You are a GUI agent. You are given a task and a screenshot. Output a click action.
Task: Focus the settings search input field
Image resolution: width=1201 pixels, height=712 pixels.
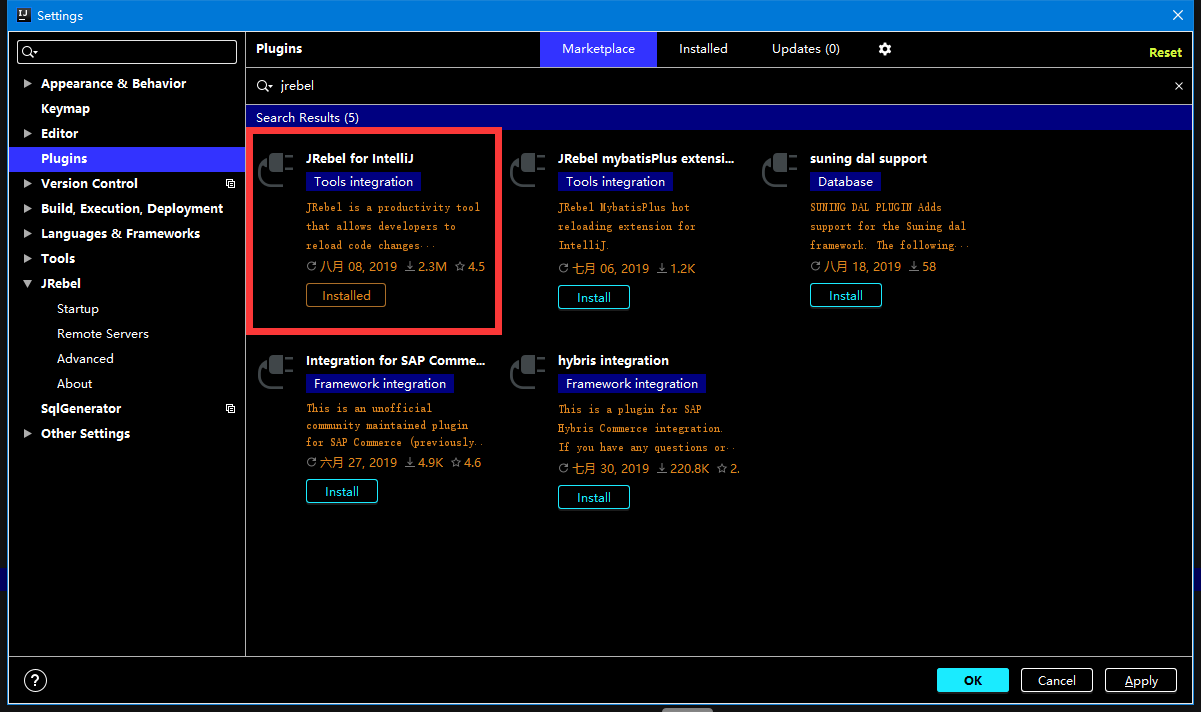tap(127, 52)
